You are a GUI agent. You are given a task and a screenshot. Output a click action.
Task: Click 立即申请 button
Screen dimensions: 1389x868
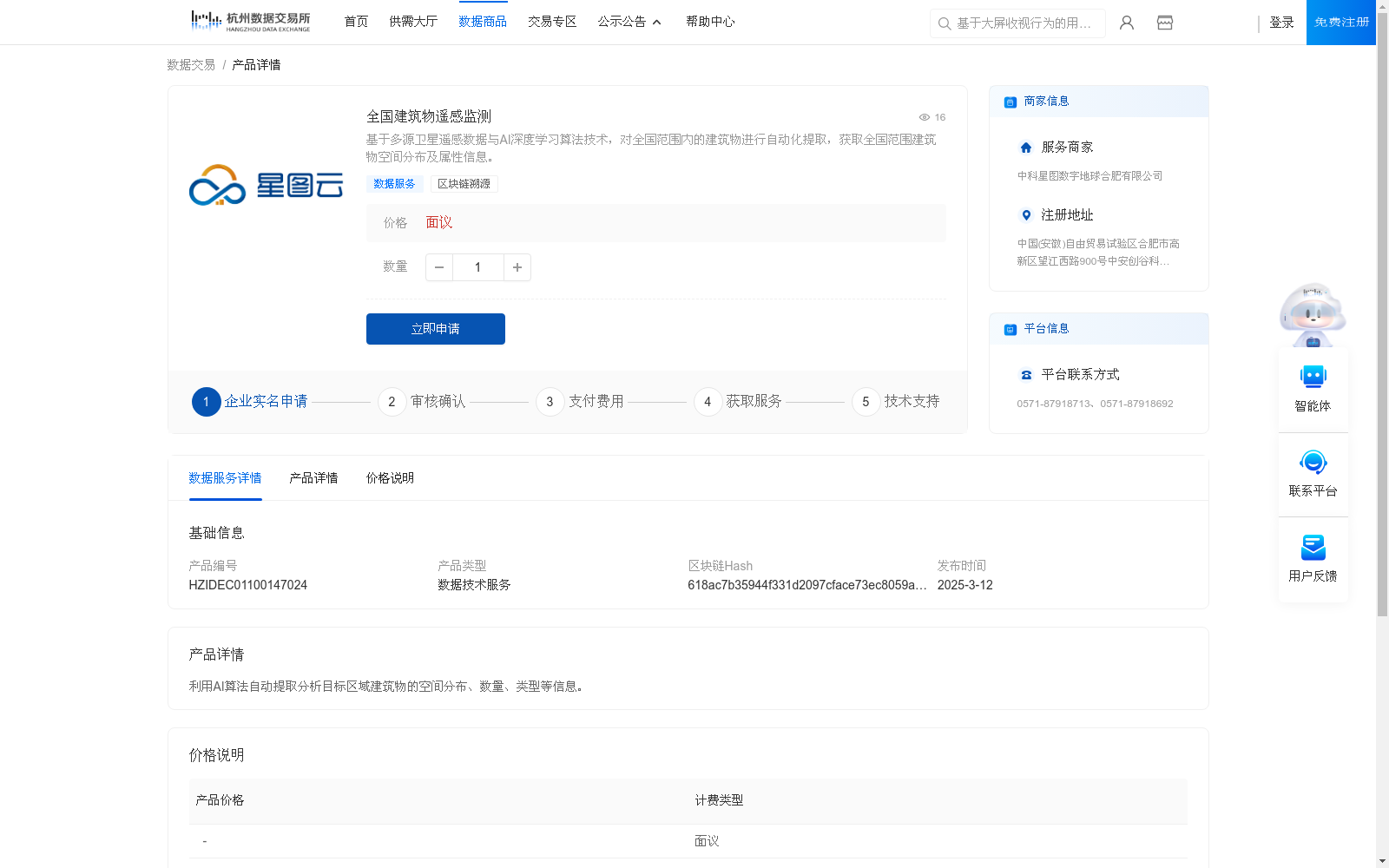(436, 329)
